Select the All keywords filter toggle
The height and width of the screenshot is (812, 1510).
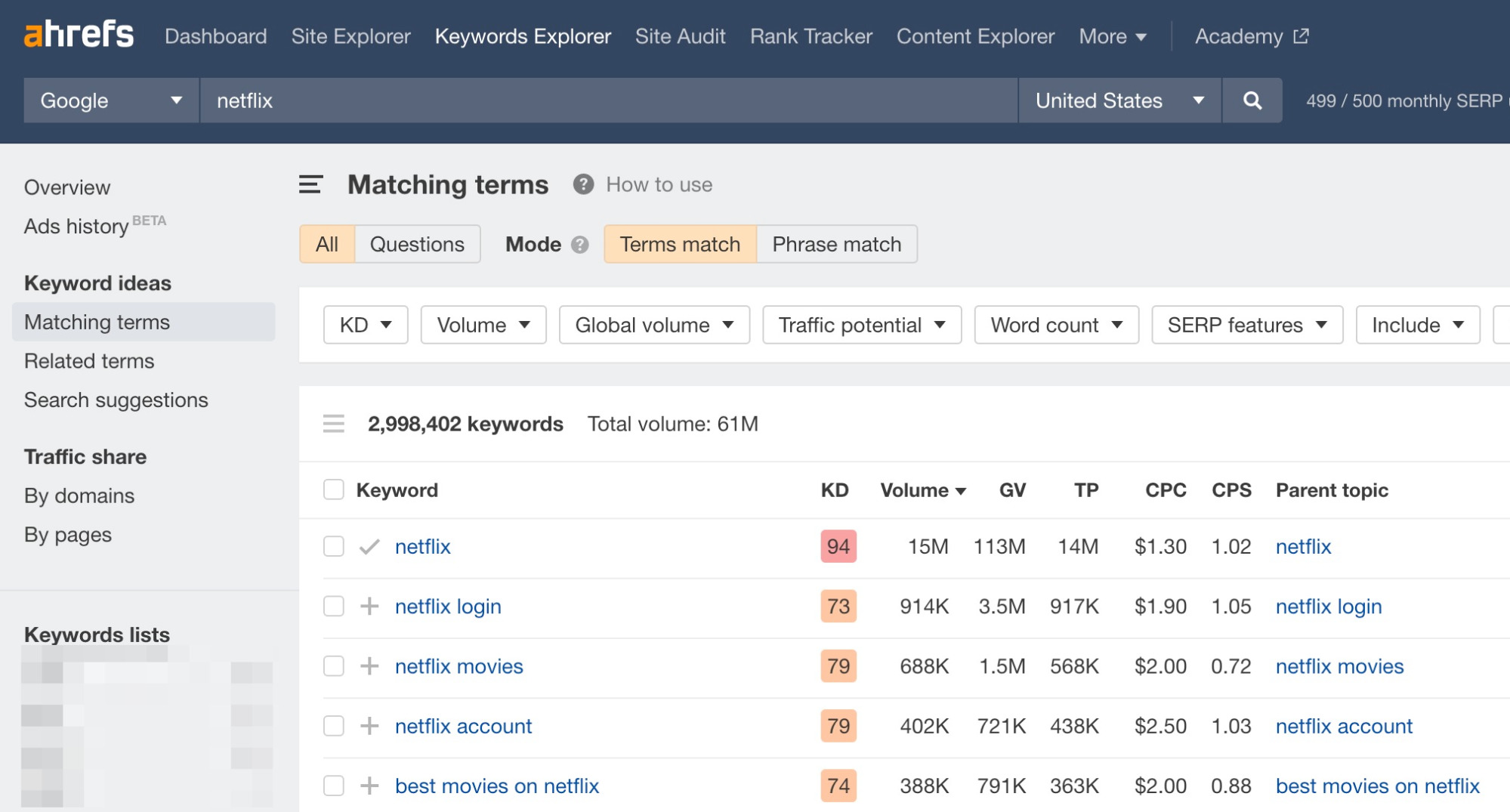326,244
